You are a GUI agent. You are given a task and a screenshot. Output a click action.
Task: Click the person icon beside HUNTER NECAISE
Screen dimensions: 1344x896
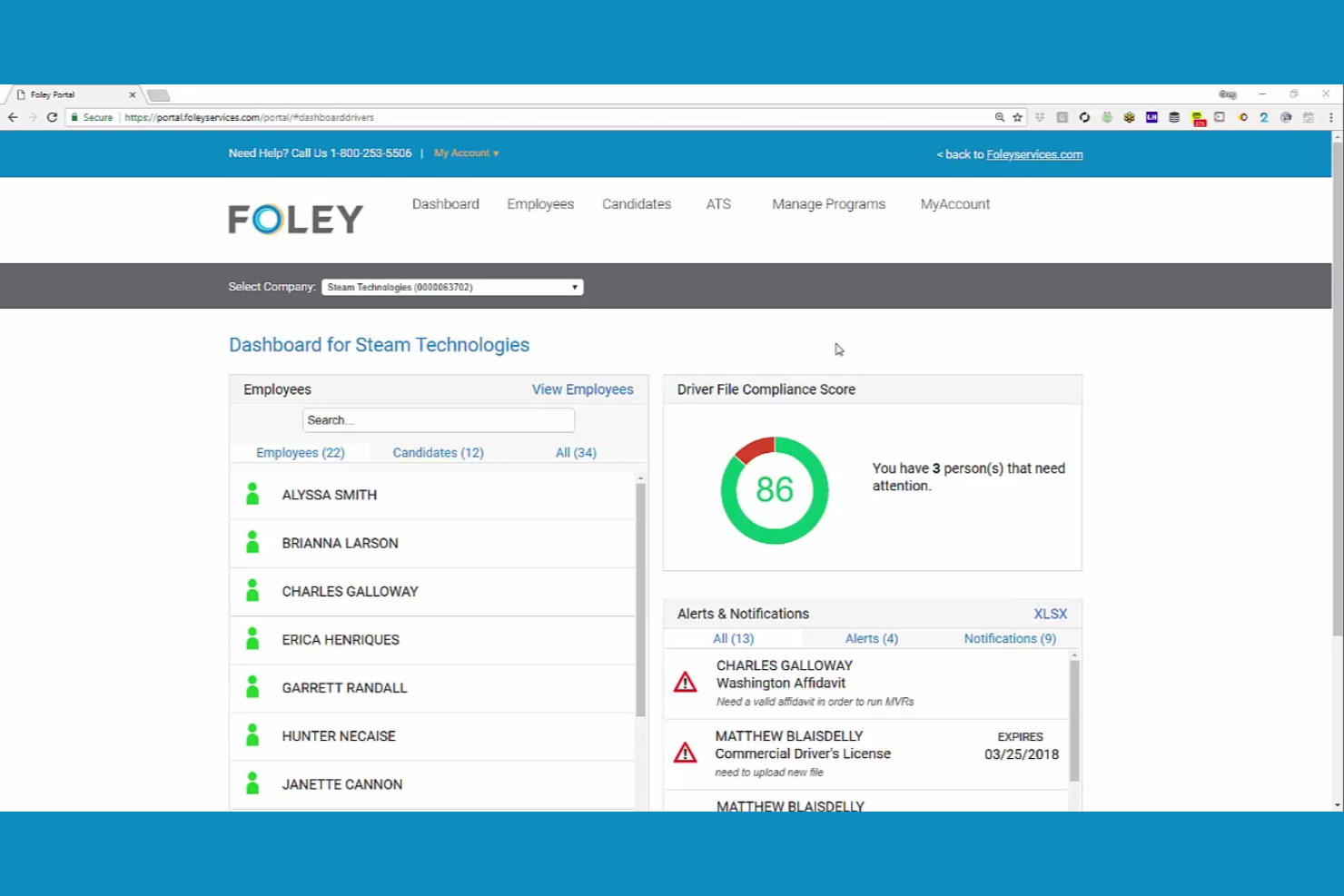coord(252,734)
